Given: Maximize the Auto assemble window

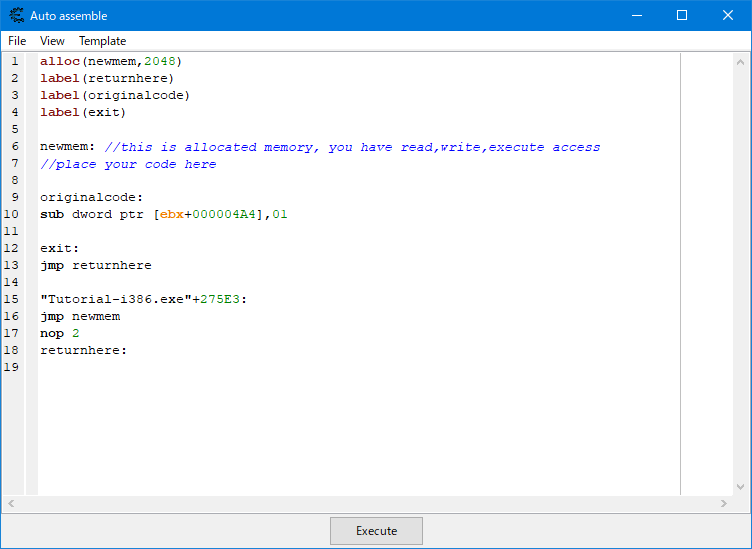Looking at the screenshot, I should coord(682,15).
